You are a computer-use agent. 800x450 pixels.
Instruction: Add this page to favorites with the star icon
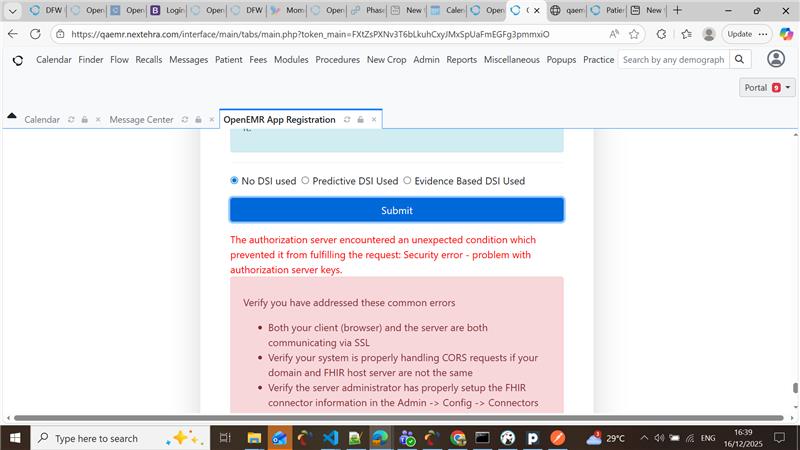click(634, 33)
